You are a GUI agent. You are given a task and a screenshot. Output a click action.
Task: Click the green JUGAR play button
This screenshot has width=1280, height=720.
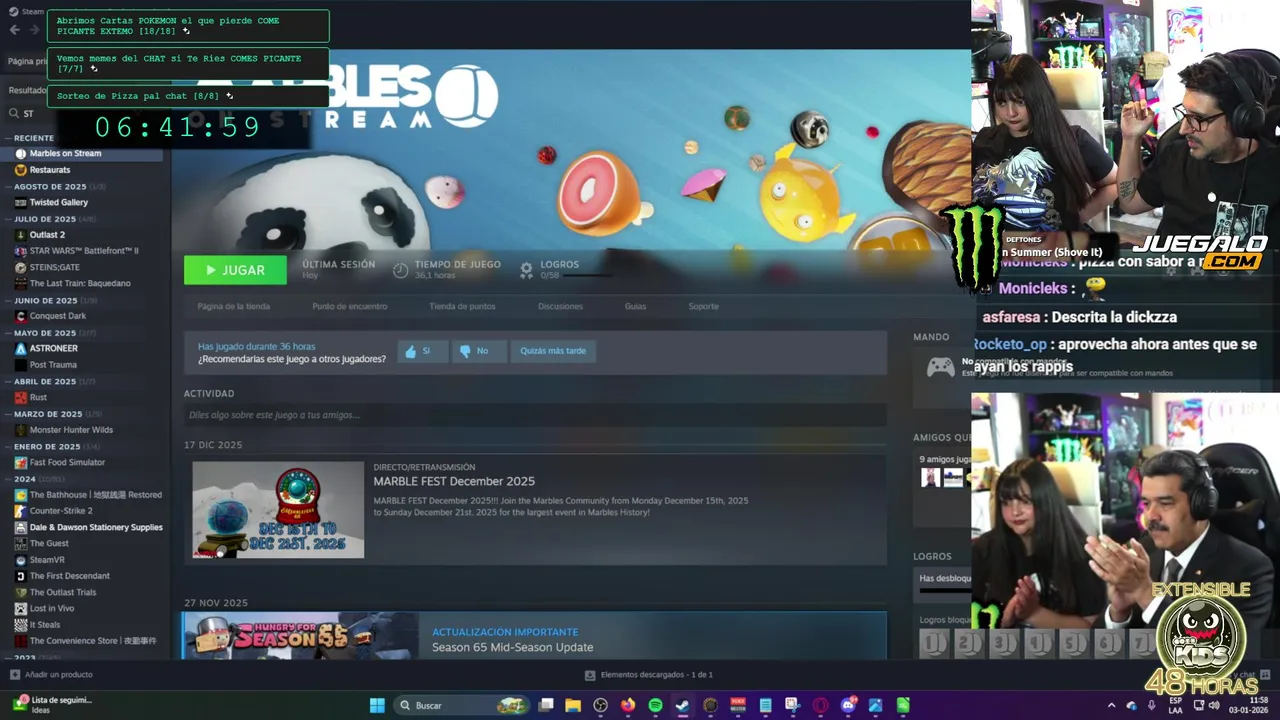point(235,270)
